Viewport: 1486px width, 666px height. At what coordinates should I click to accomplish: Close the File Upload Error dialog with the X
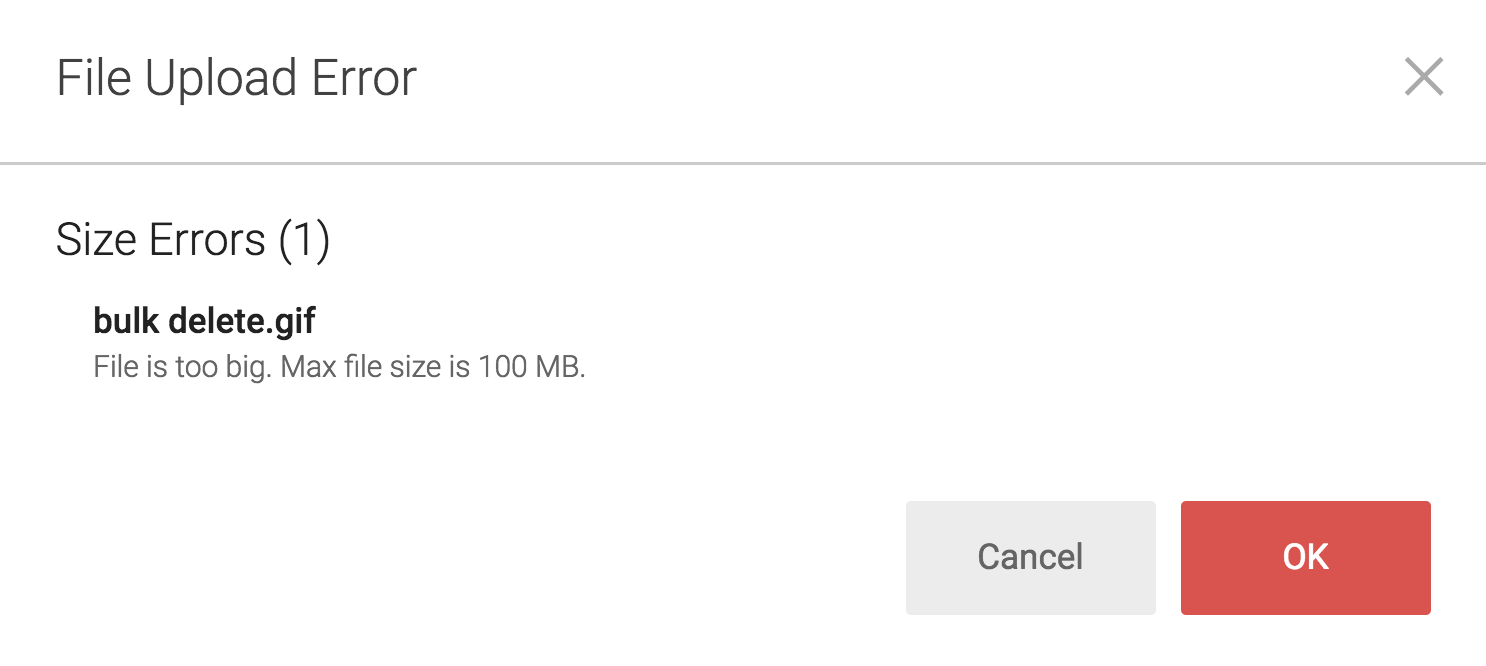pos(1424,78)
